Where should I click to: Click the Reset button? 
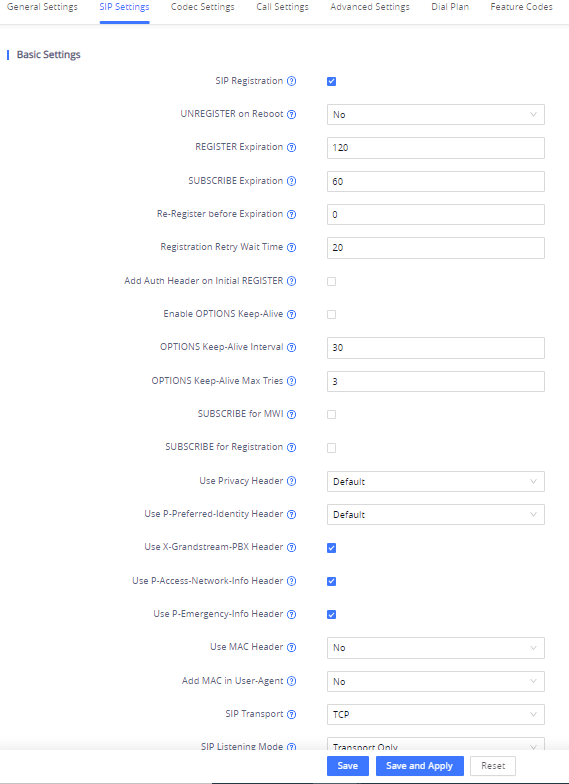click(493, 766)
